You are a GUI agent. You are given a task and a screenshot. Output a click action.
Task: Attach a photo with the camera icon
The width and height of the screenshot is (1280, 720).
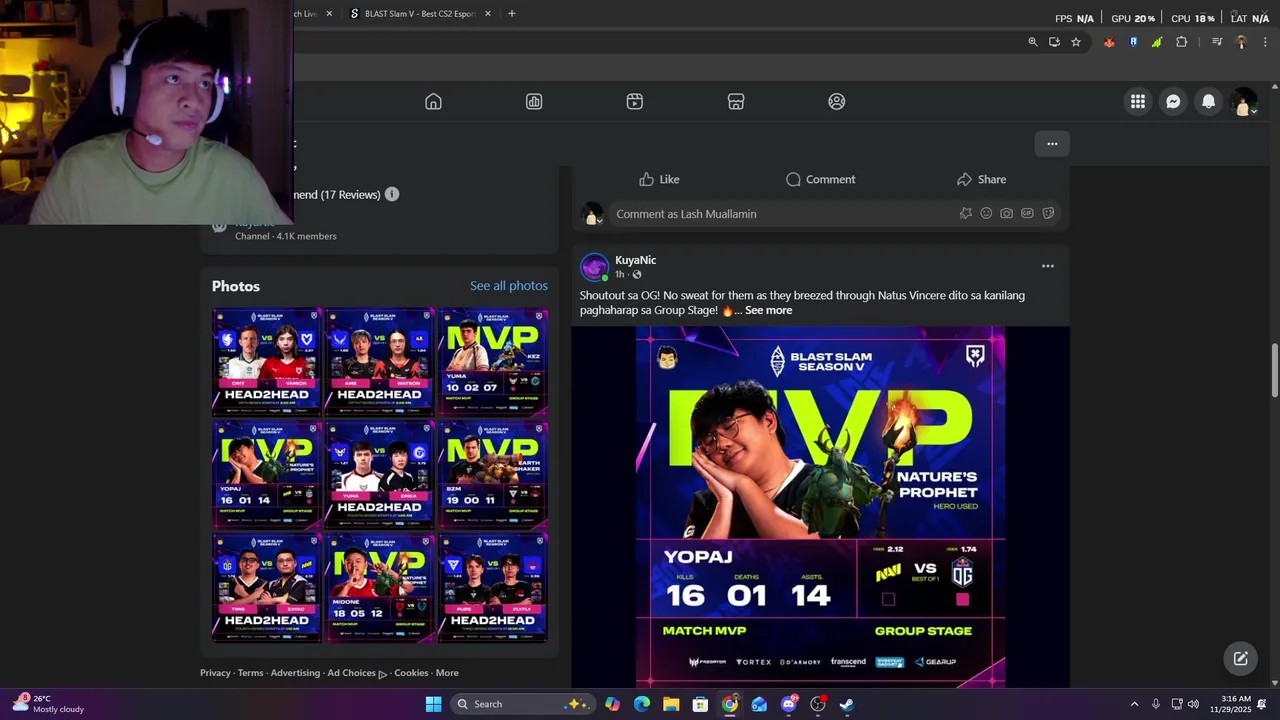pyautogui.click(x=1006, y=213)
